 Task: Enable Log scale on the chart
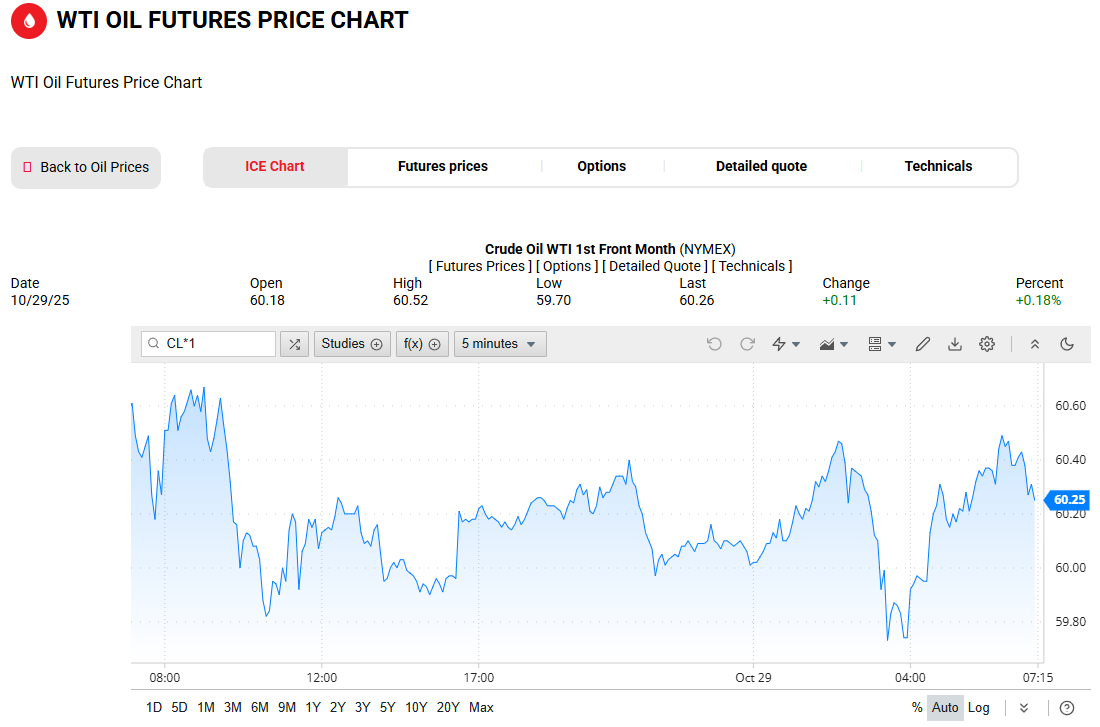[x=979, y=708]
